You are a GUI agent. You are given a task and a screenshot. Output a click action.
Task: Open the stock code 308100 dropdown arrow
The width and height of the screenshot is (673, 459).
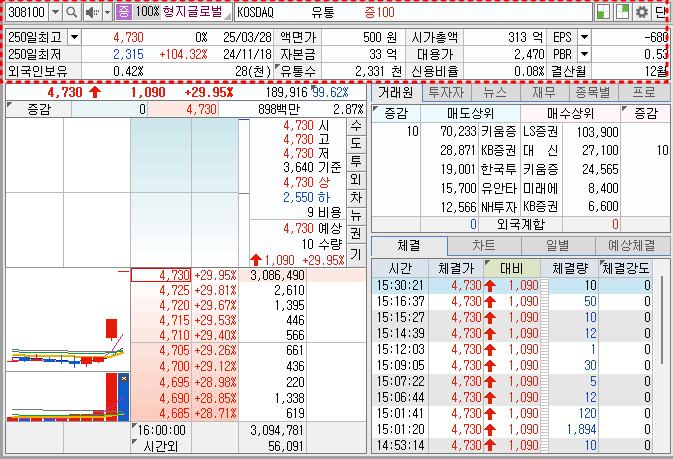pyautogui.click(x=55, y=12)
